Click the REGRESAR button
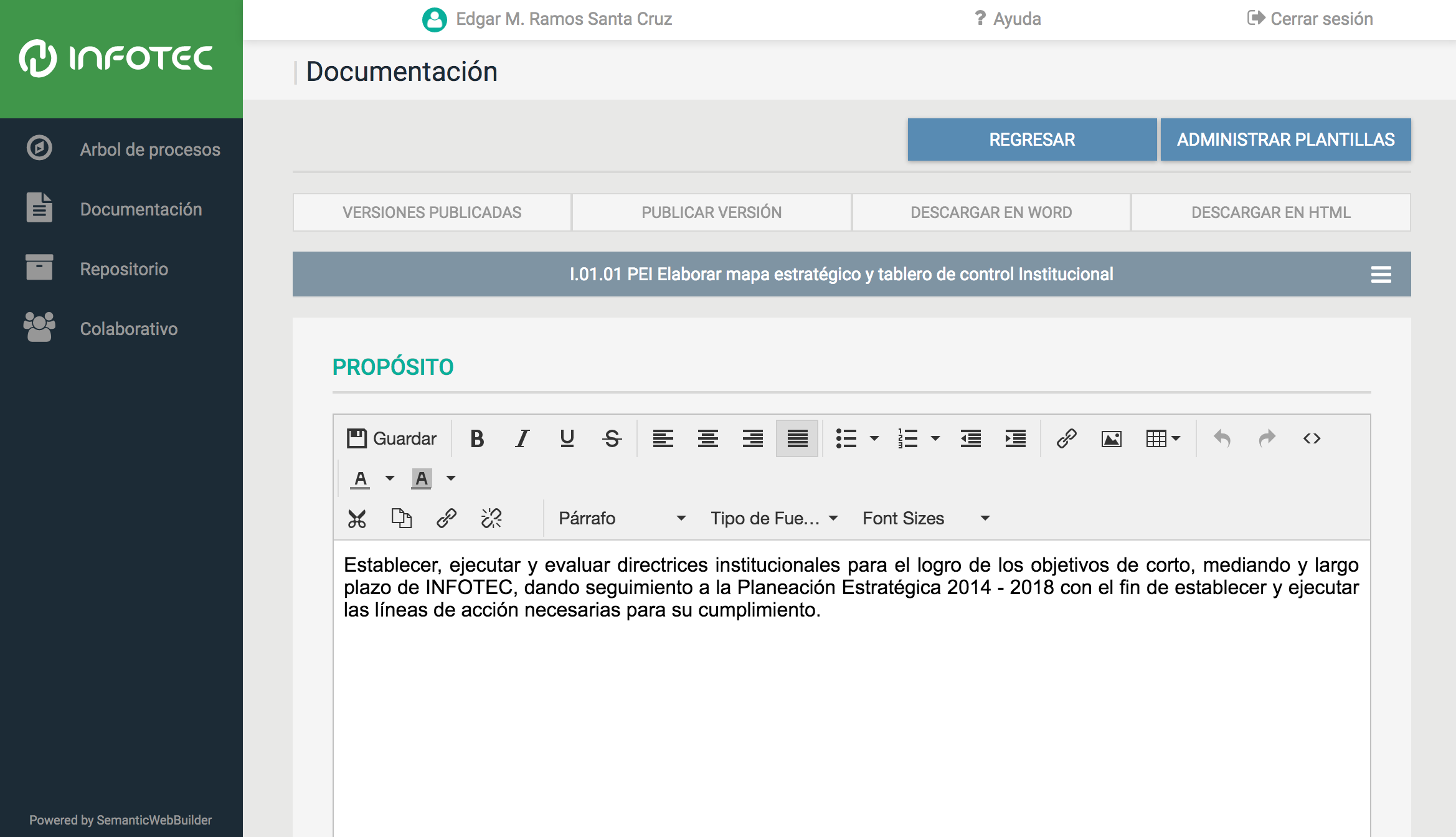The width and height of the screenshot is (1456, 837). pos(1032,139)
